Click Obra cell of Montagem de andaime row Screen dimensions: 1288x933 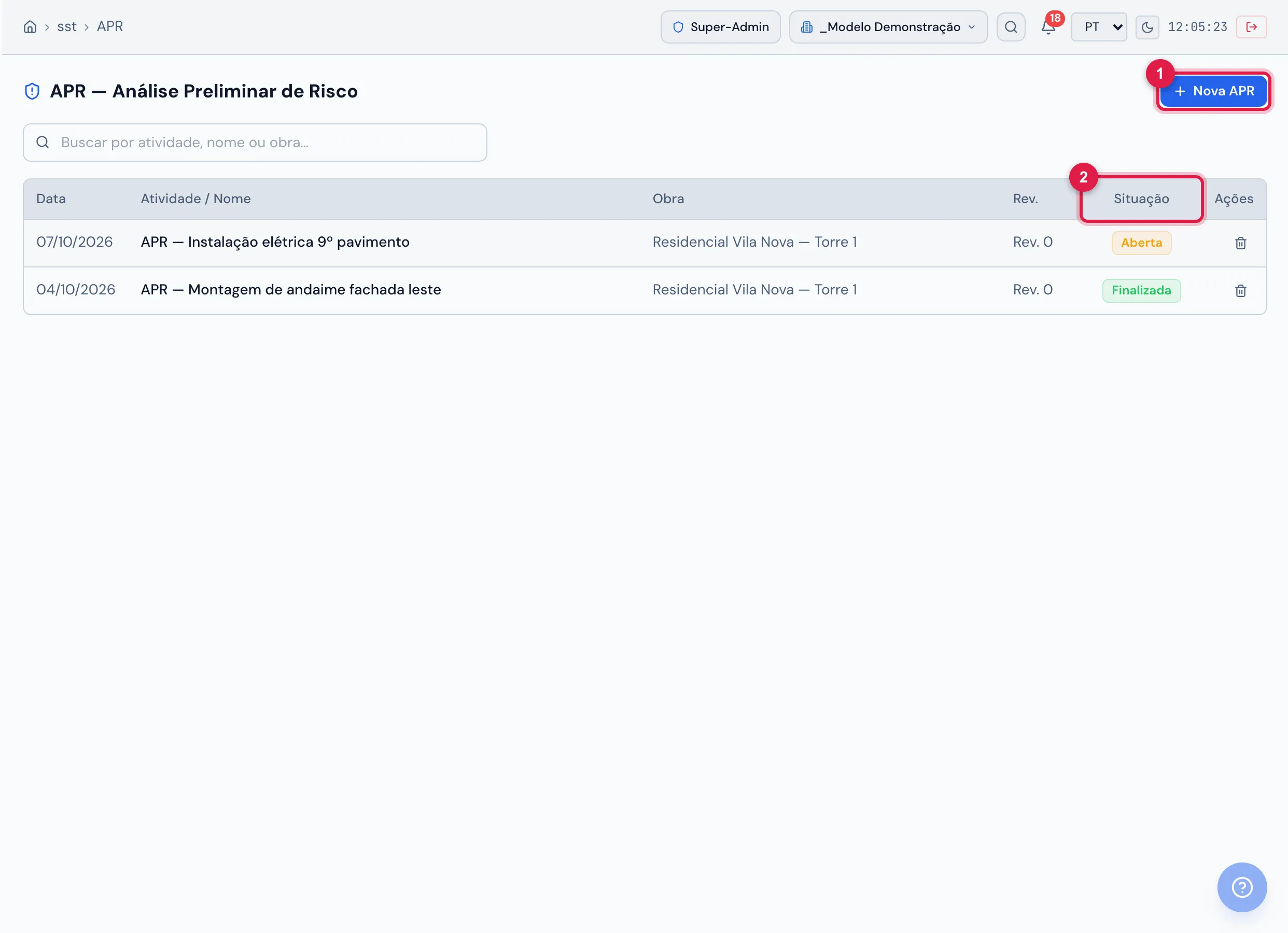(755, 290)
